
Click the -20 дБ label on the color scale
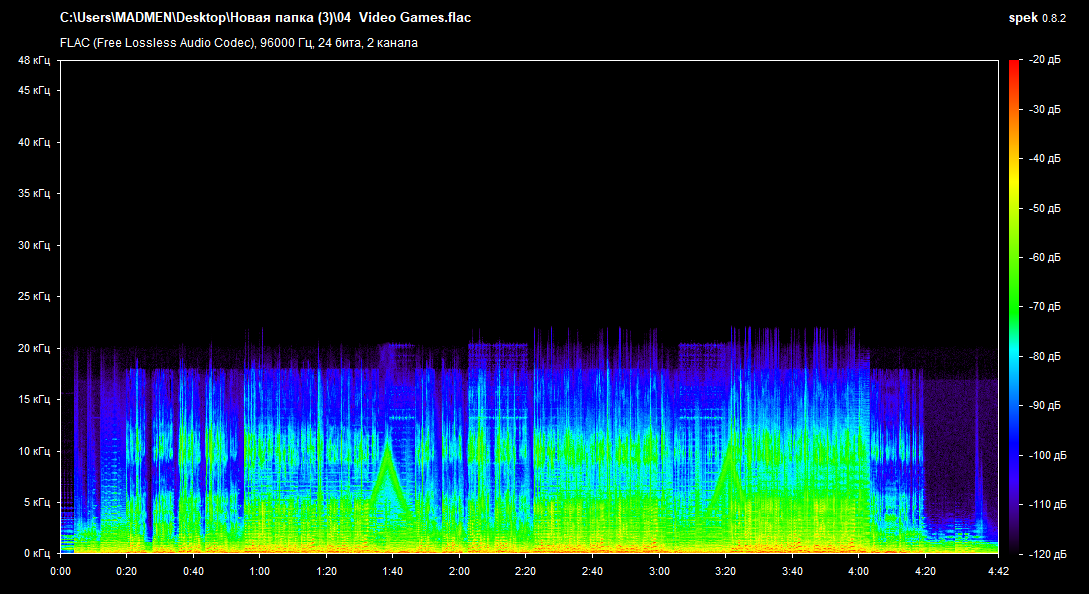(1045, 60)
